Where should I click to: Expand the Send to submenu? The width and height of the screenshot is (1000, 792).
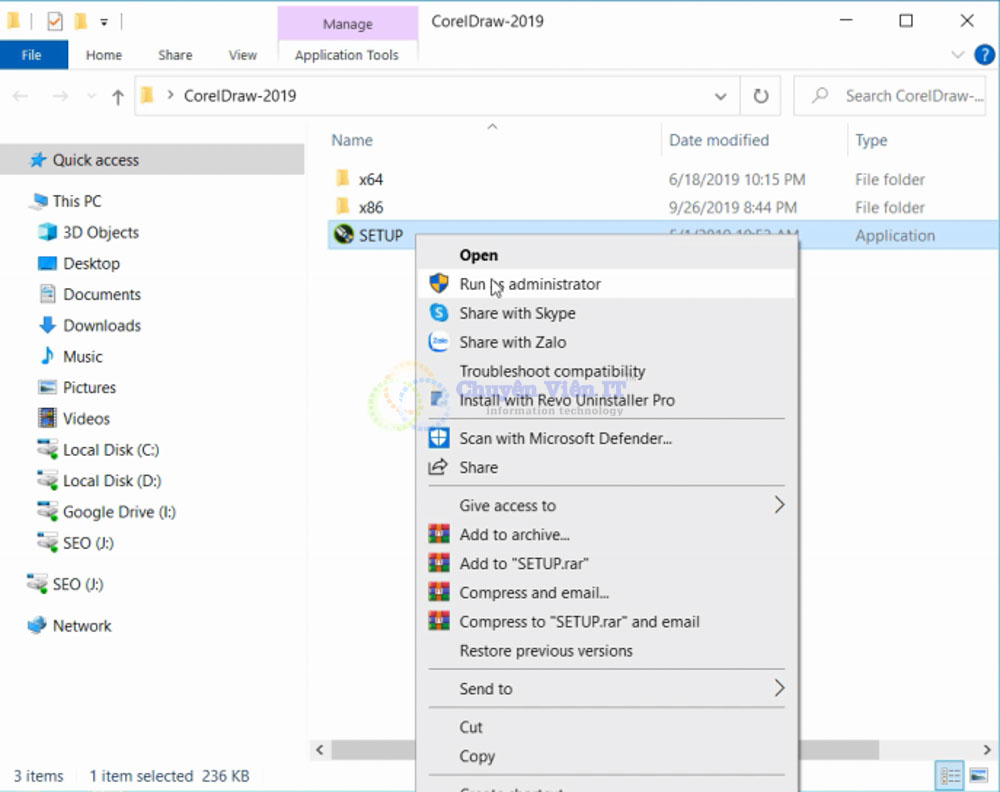779,688
